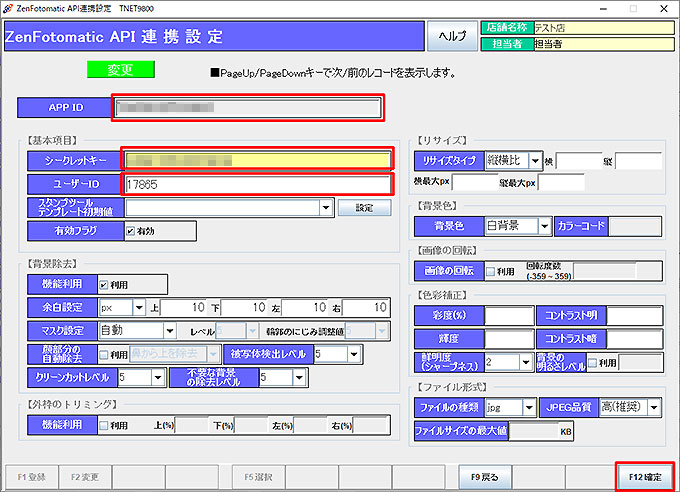
Task: Open the 鮮明度 sharpness dropdown
Action: pyautogui.click(x=526, y=362)
